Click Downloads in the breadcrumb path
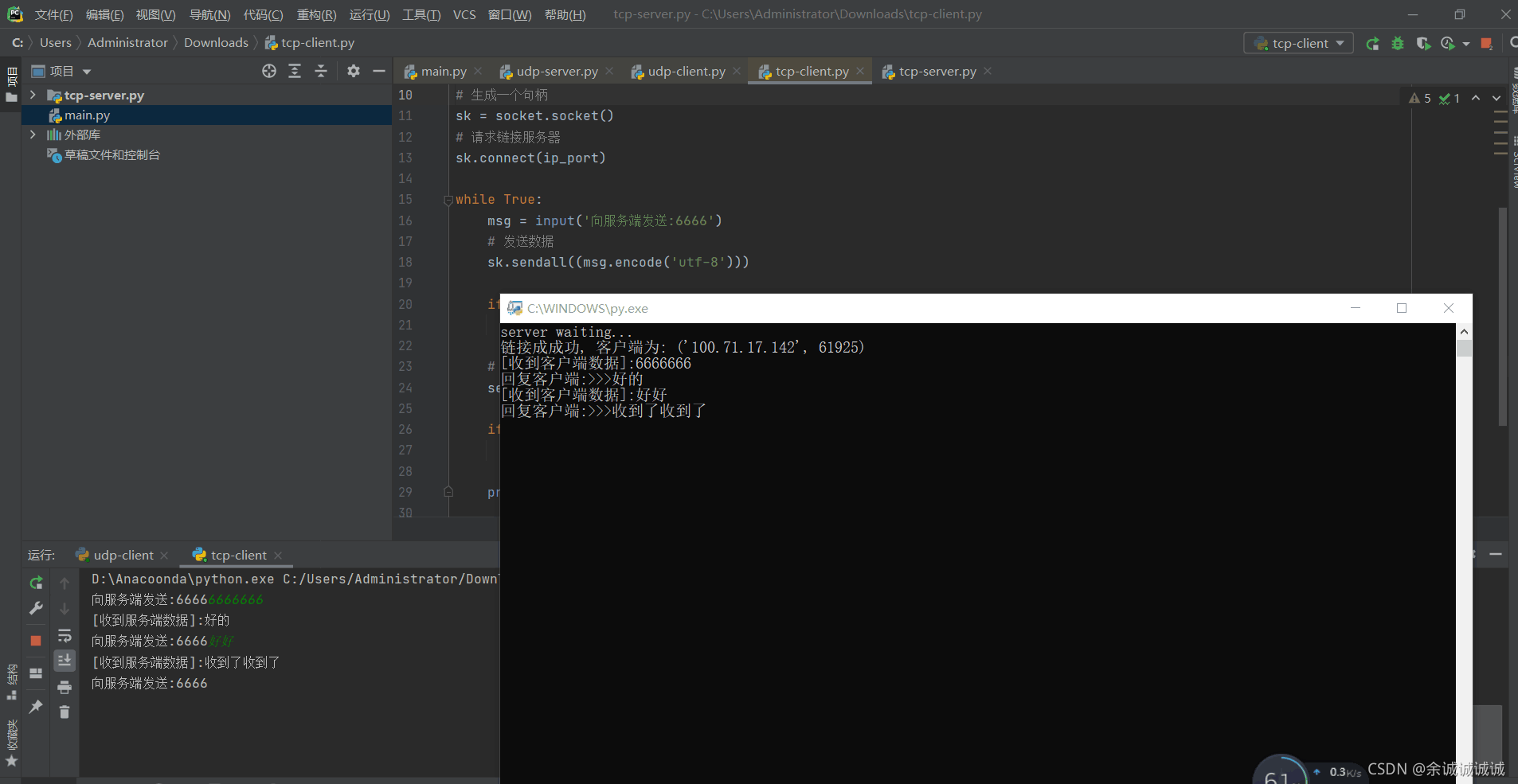This screenshot has height=784, width=1518. (x=216, y=43)
